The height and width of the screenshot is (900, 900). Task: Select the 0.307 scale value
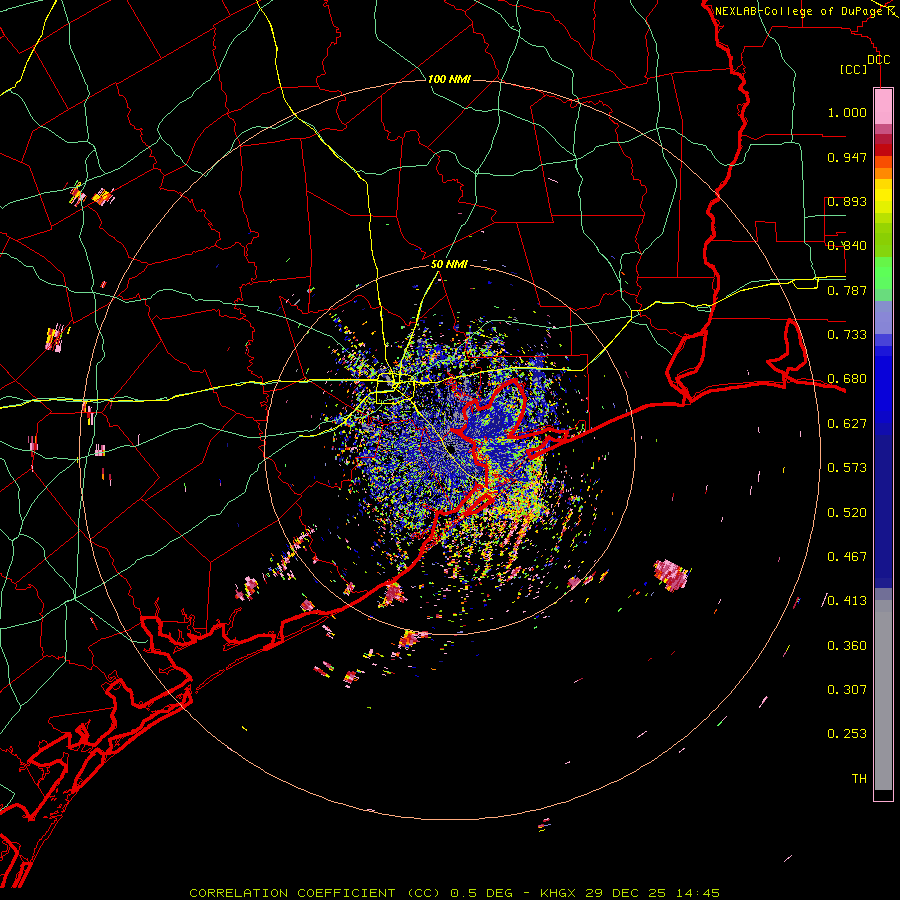[847, 690]
